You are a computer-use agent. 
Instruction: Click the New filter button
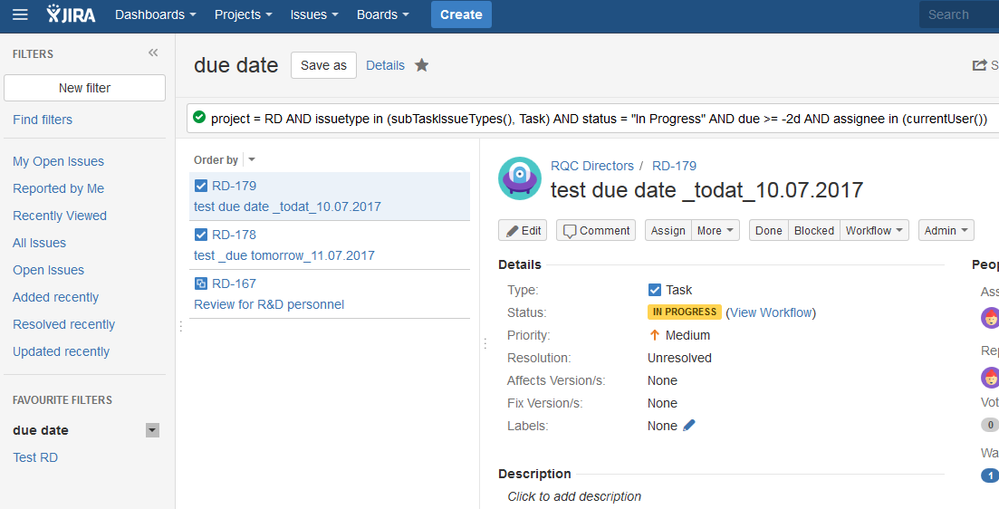click(85, 88)
